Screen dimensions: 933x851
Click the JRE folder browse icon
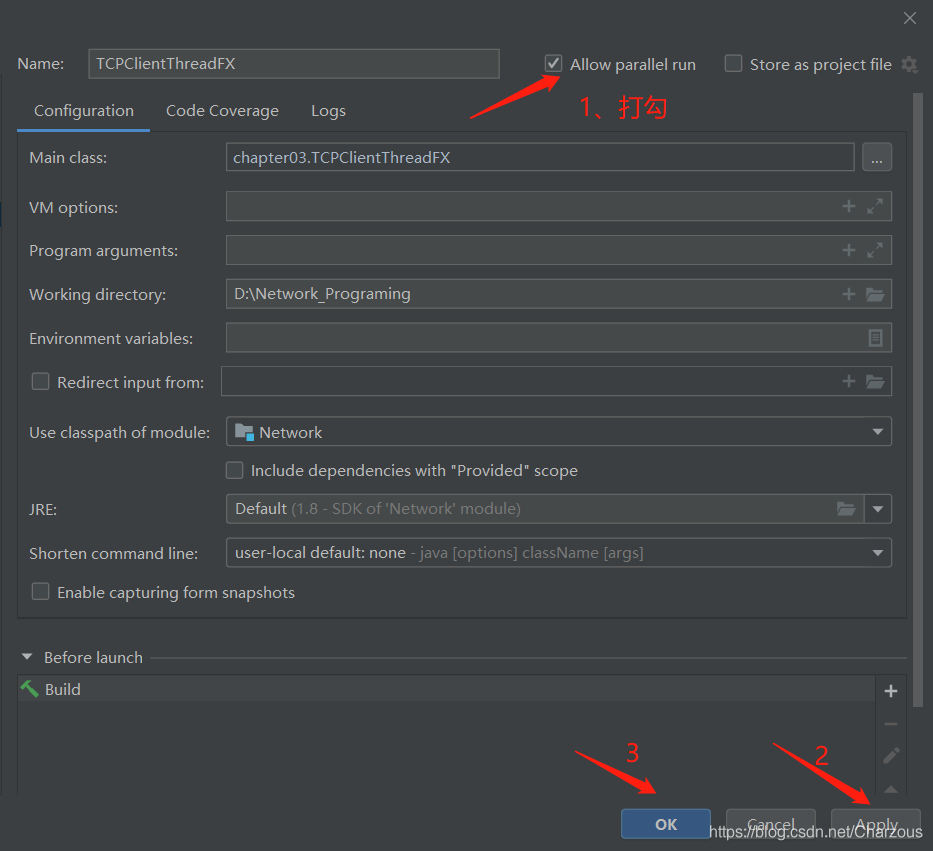click(x=846, y=509)
